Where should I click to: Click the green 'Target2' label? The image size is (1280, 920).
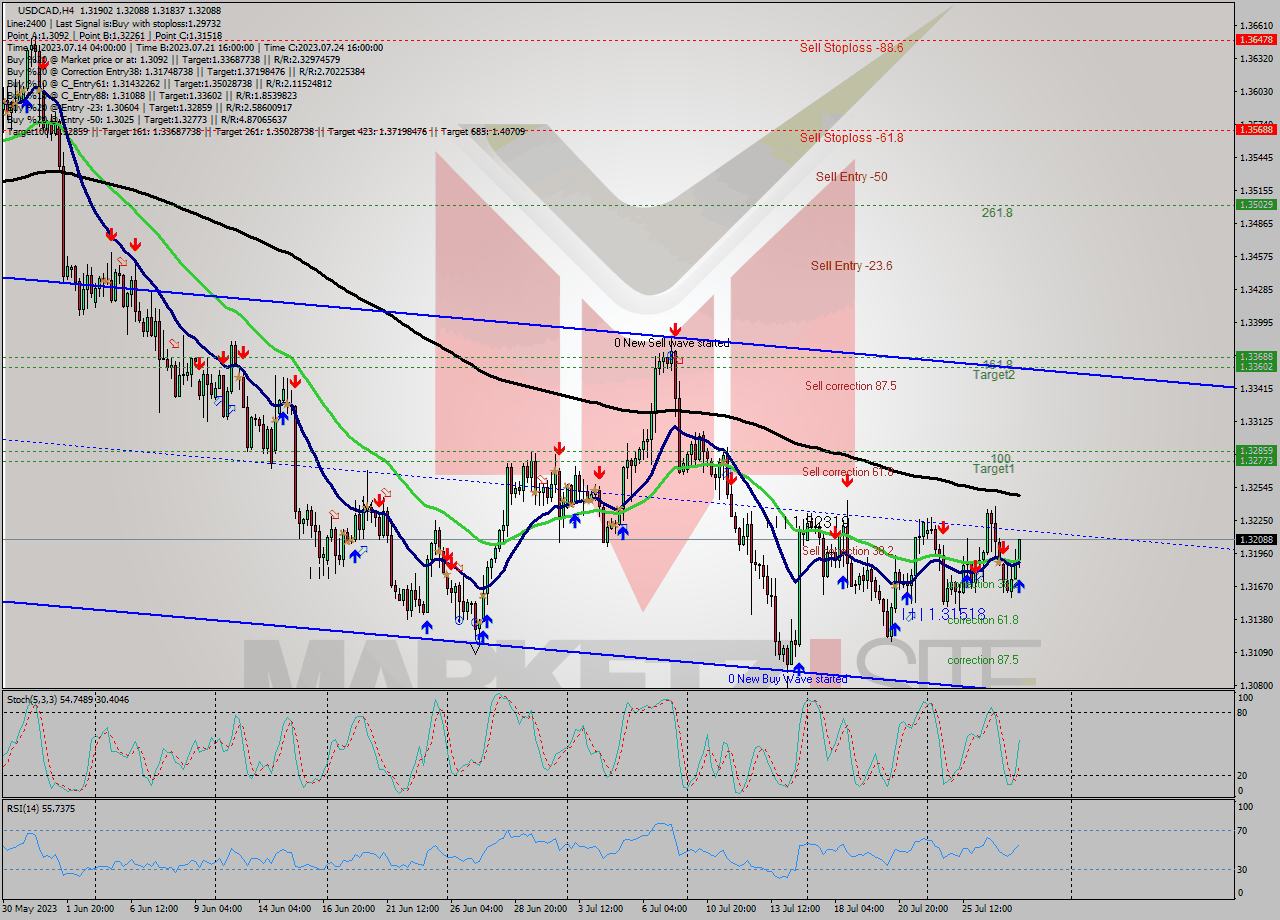point(994,374)
